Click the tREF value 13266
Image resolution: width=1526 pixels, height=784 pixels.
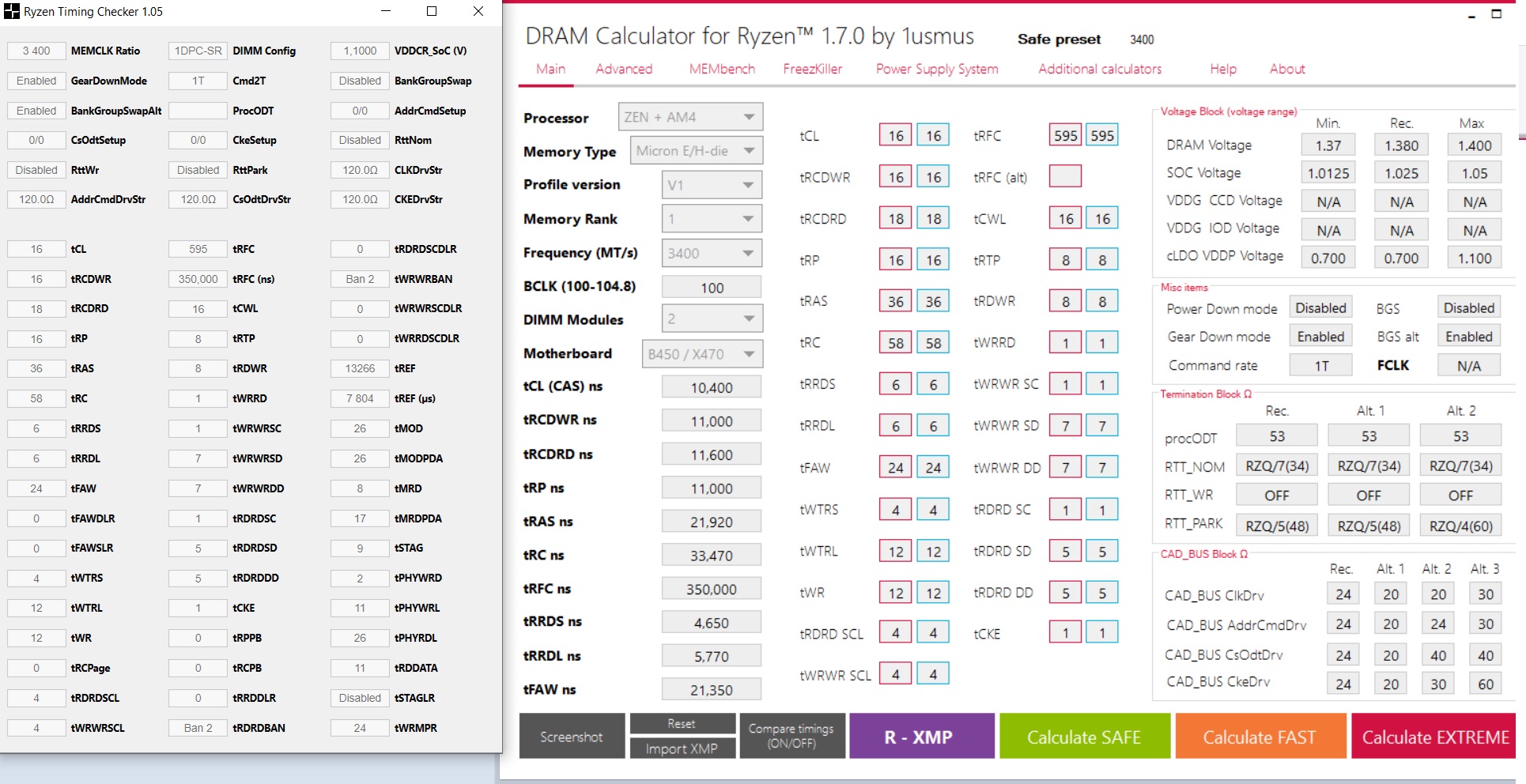click(360, 368)
